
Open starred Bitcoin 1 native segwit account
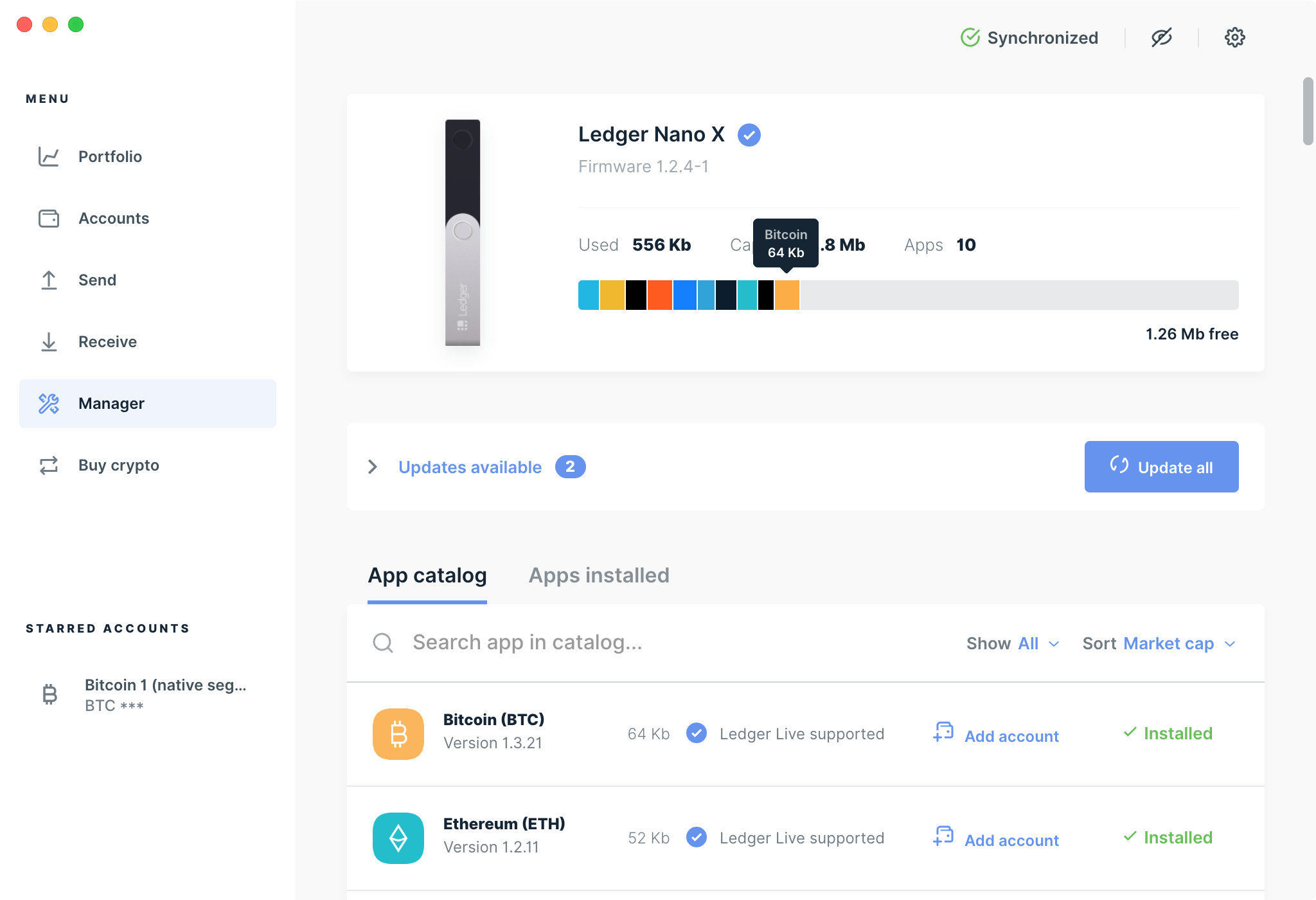[148, 695]
